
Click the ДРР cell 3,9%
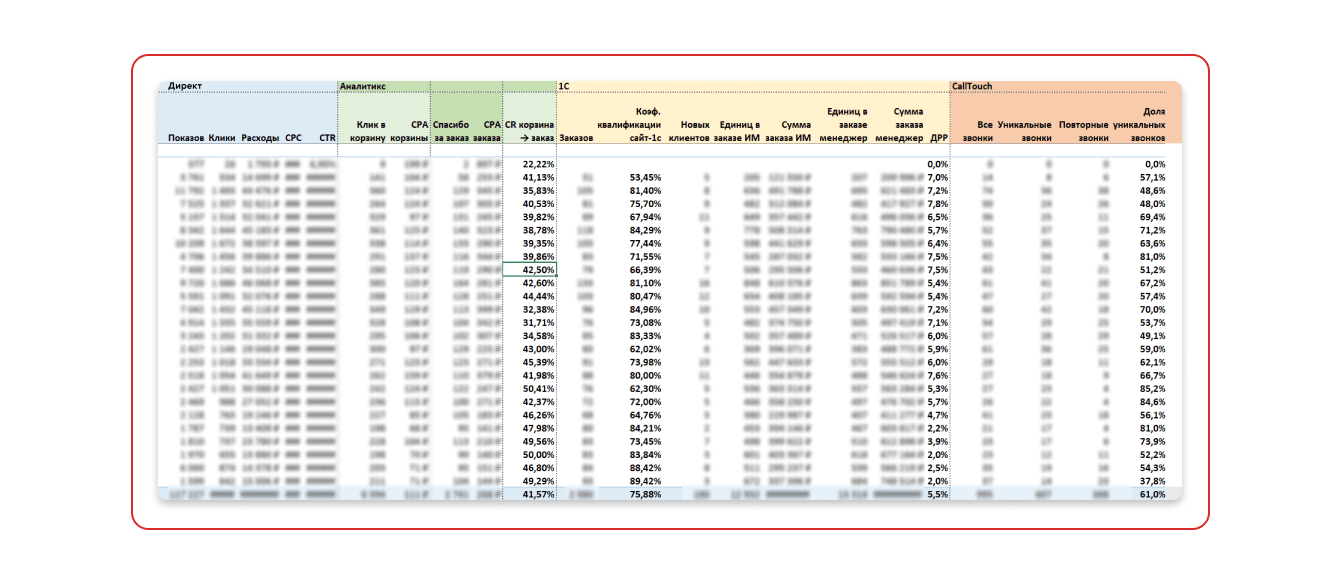[x=937, y=441]
